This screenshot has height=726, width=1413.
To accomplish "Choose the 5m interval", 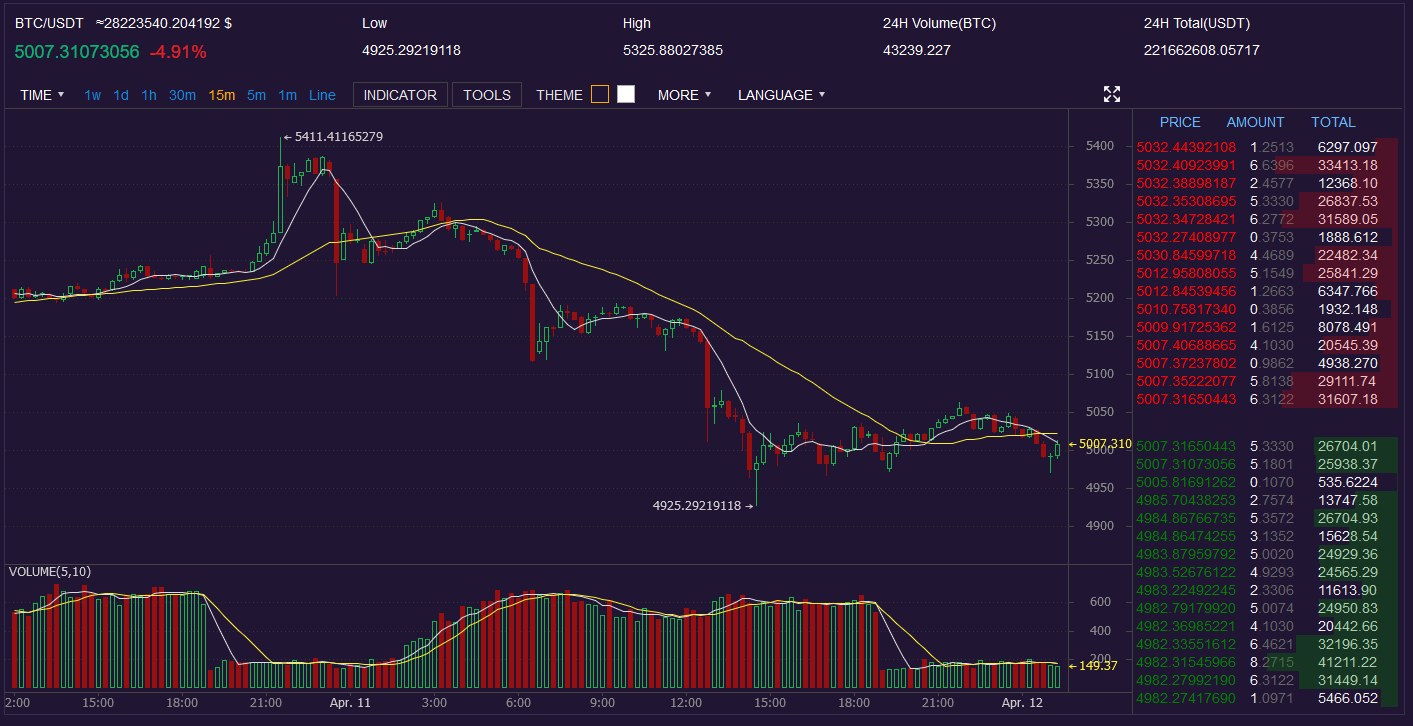I will [x=257, y=95].
